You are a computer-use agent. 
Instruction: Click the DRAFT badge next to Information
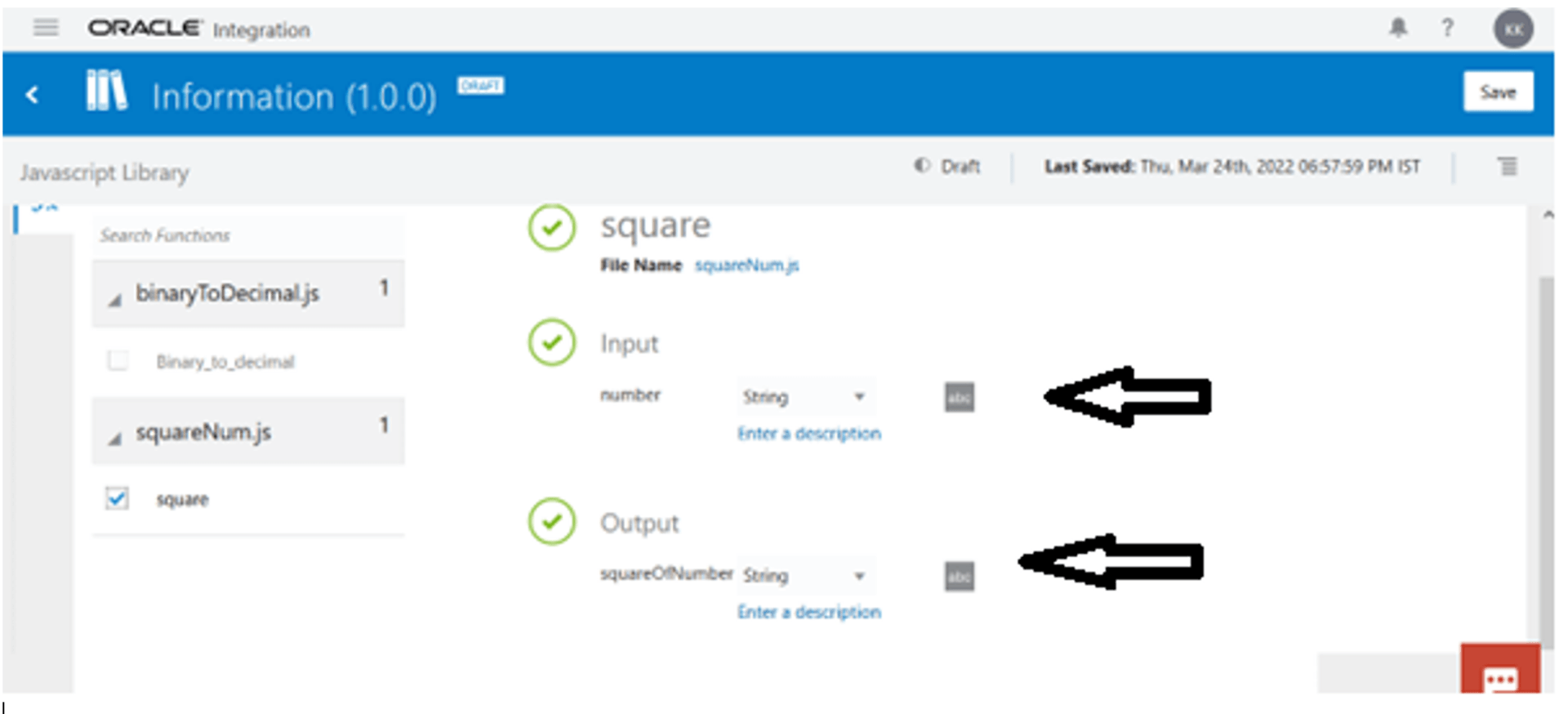click(481, 85)
